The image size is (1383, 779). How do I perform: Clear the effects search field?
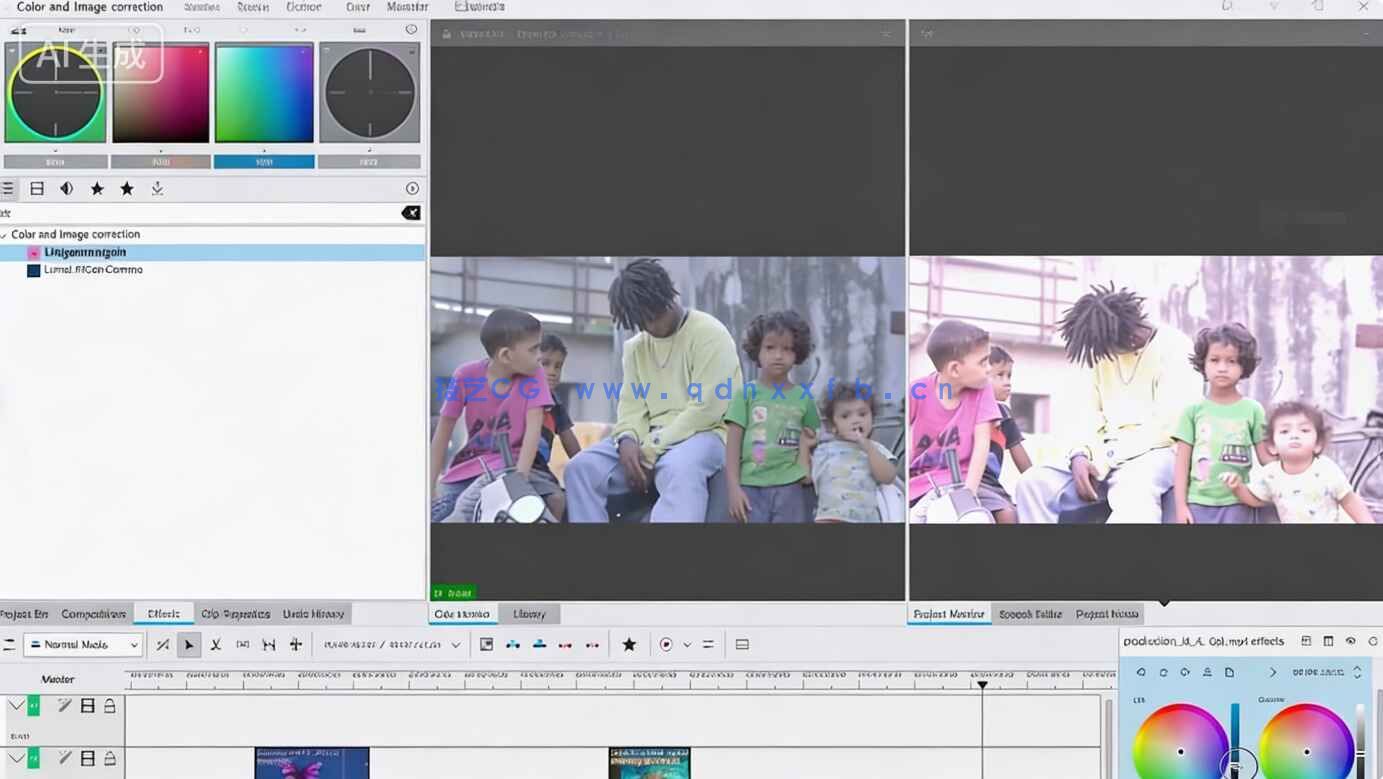click(411, 213)
